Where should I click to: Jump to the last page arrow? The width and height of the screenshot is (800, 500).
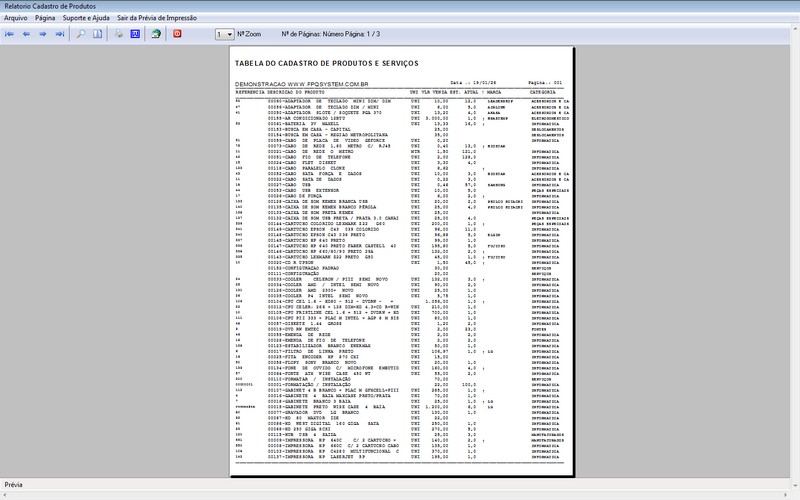(x=60, y=34)
